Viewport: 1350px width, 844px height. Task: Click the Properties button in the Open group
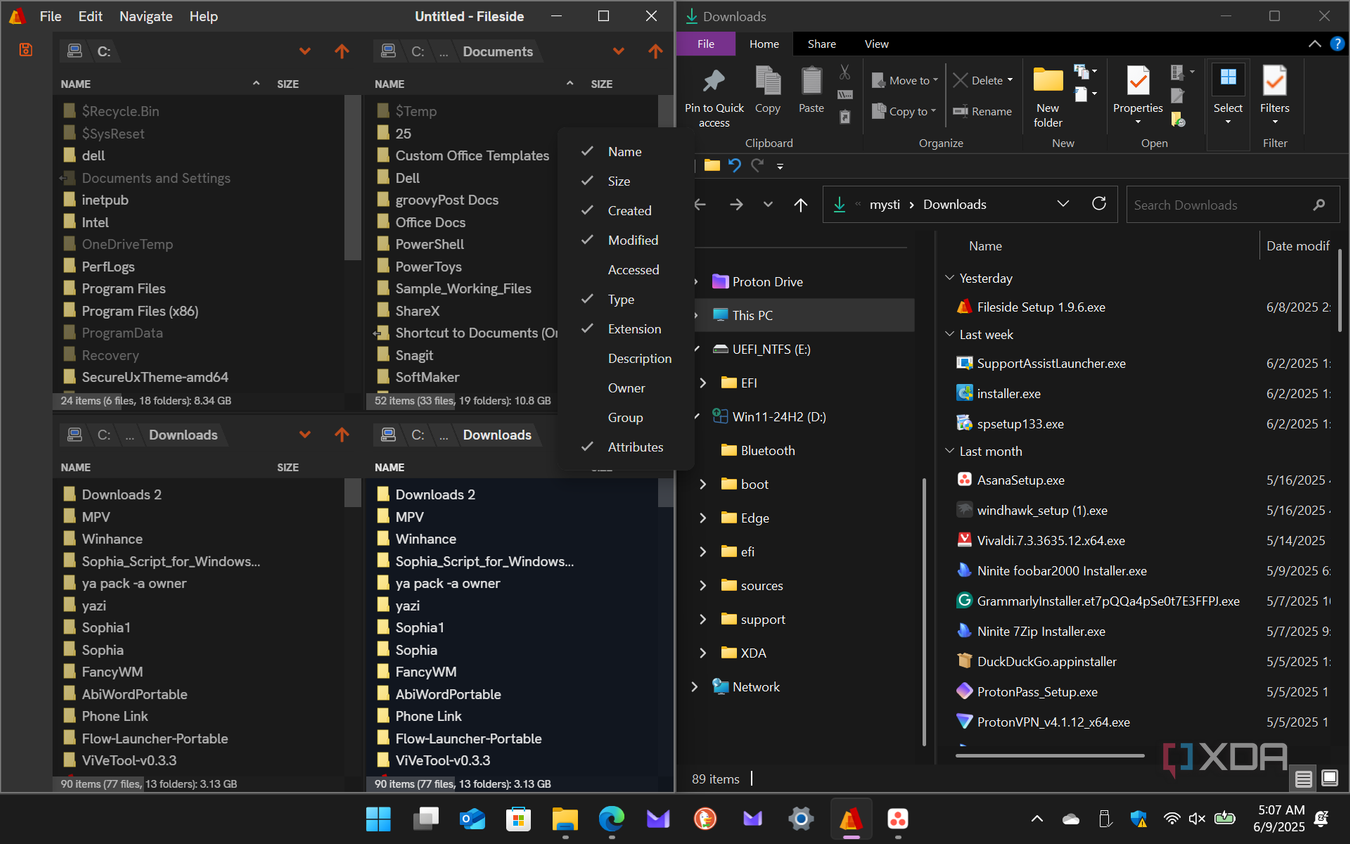pos(1138,98)
